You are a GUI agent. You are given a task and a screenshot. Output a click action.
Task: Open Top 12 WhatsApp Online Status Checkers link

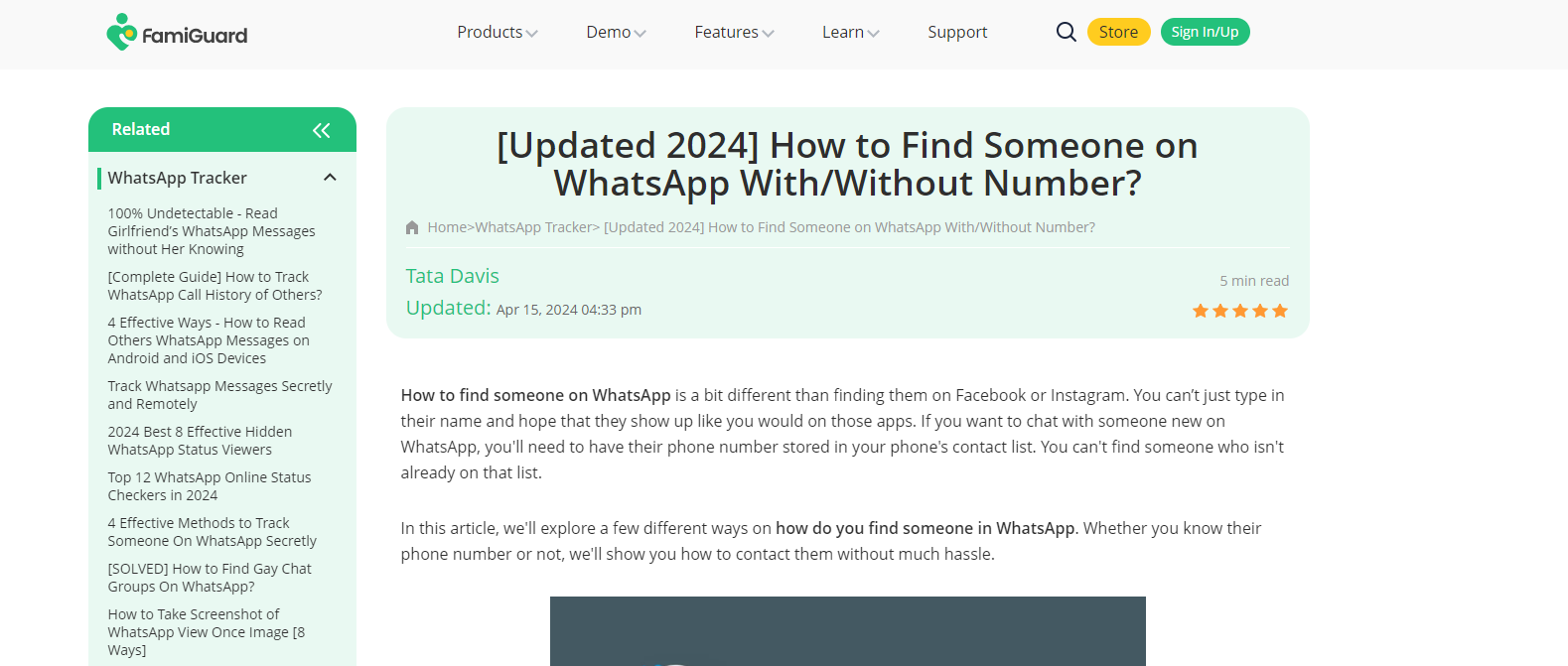(x=209, y=486)
